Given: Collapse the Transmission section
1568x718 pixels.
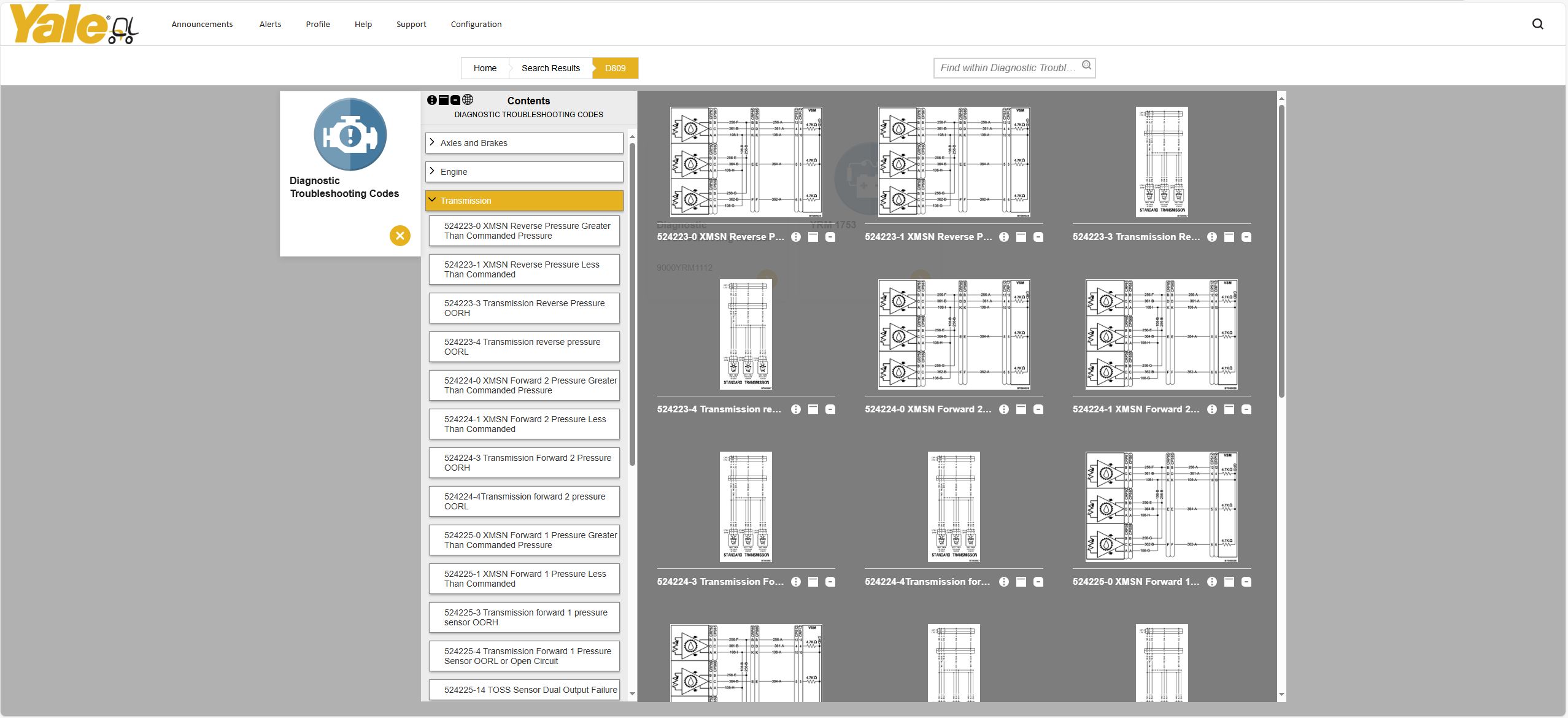Looking at the screenshot, I should point(524,201).
